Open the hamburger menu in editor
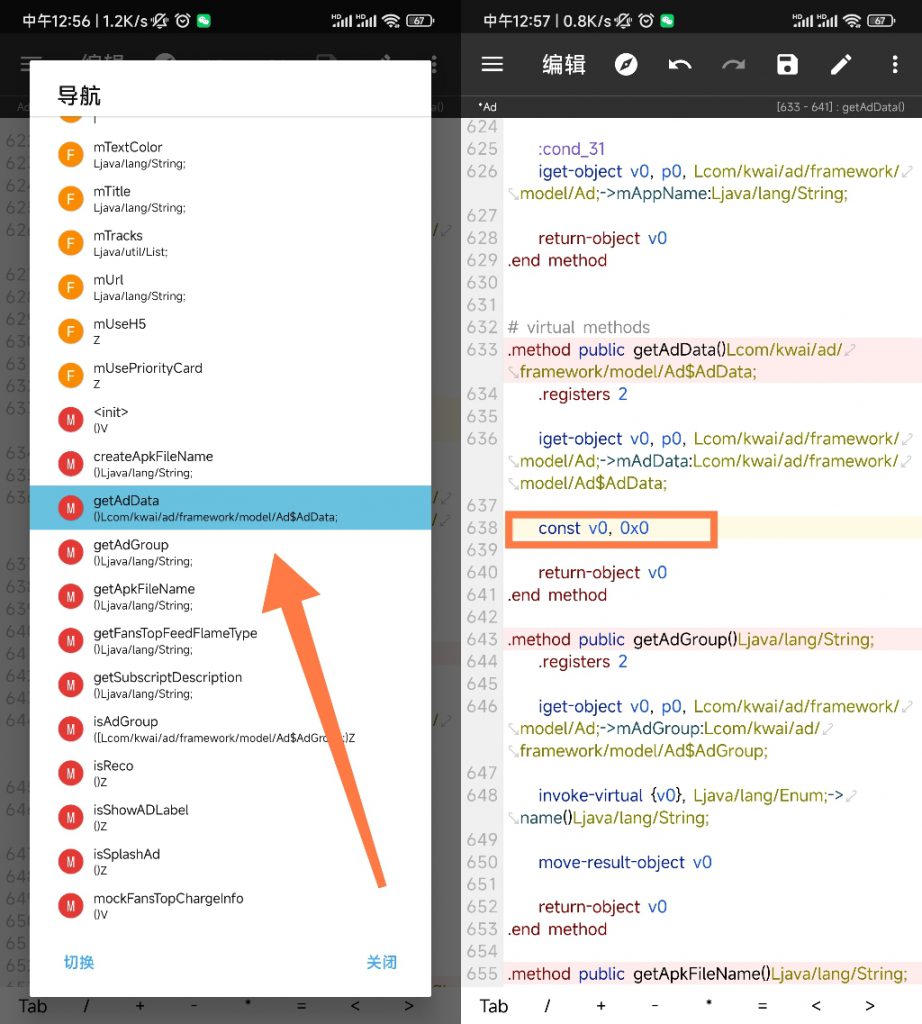922x1024 pixels. tap(491, 65)
